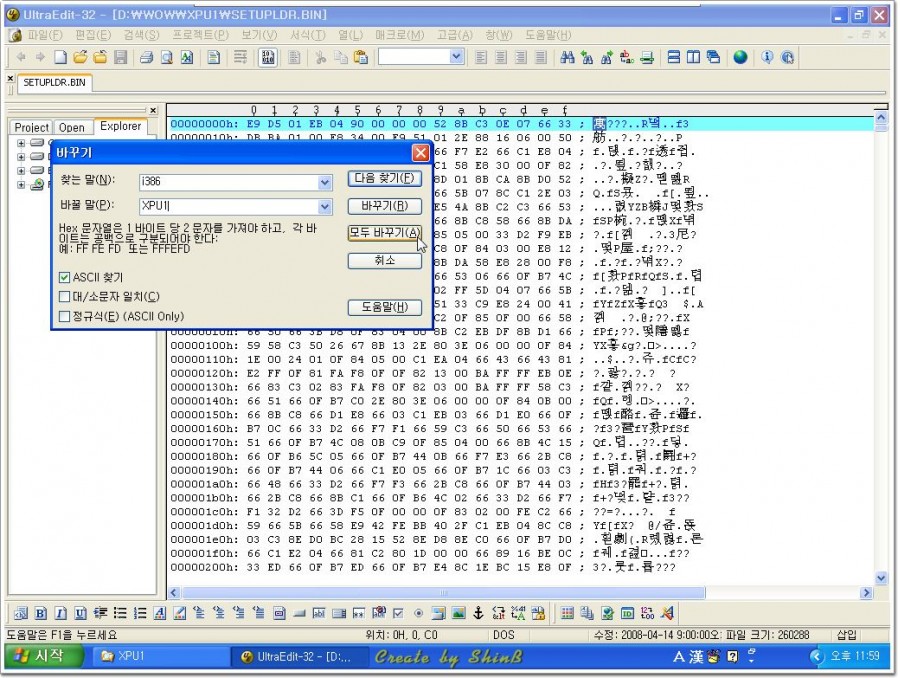Image resolution: width=900 pixels, height=678 pixels.
Task: Expand the fourth tree node in Explorer
Action: tap(21, 185)
